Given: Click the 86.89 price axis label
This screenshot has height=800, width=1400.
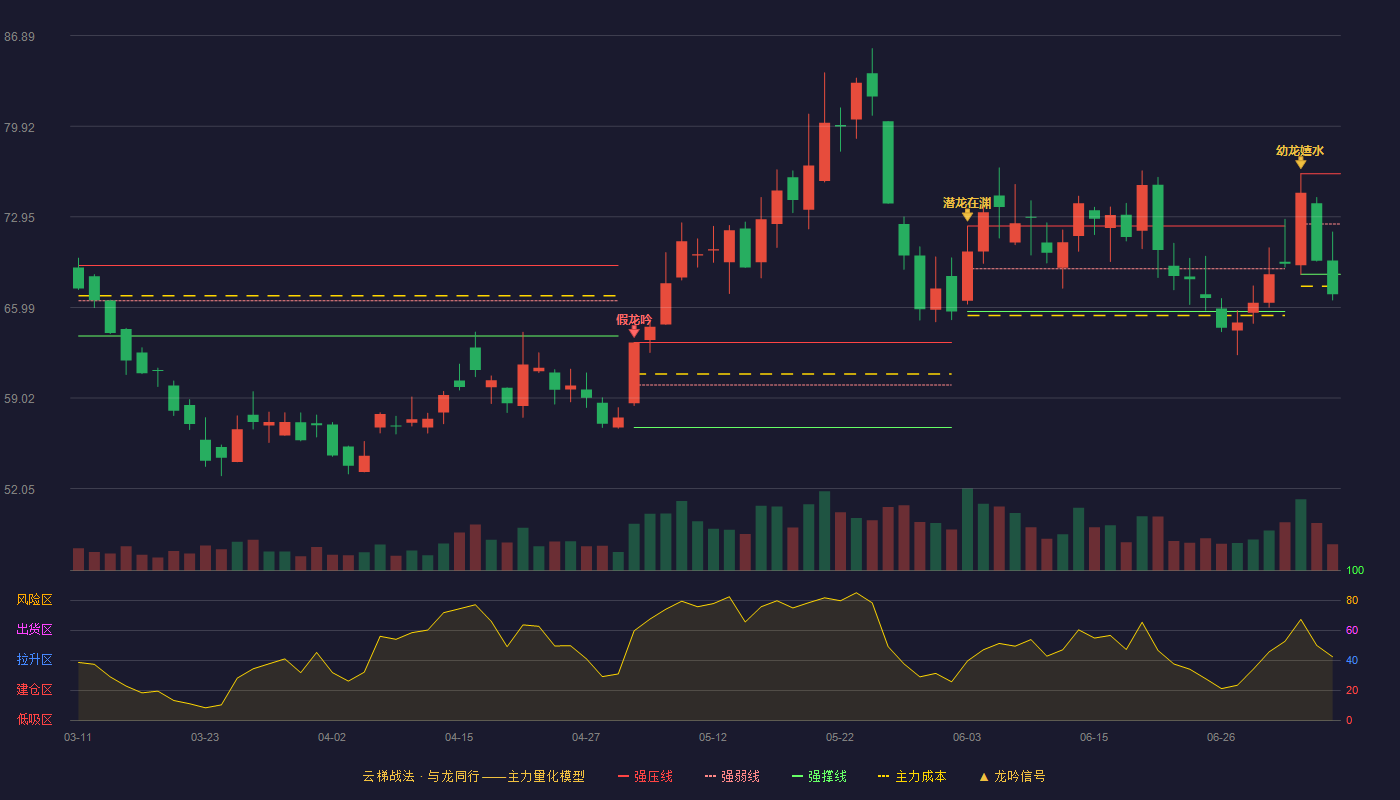Looking at the screenshot, I should (19, 37).
